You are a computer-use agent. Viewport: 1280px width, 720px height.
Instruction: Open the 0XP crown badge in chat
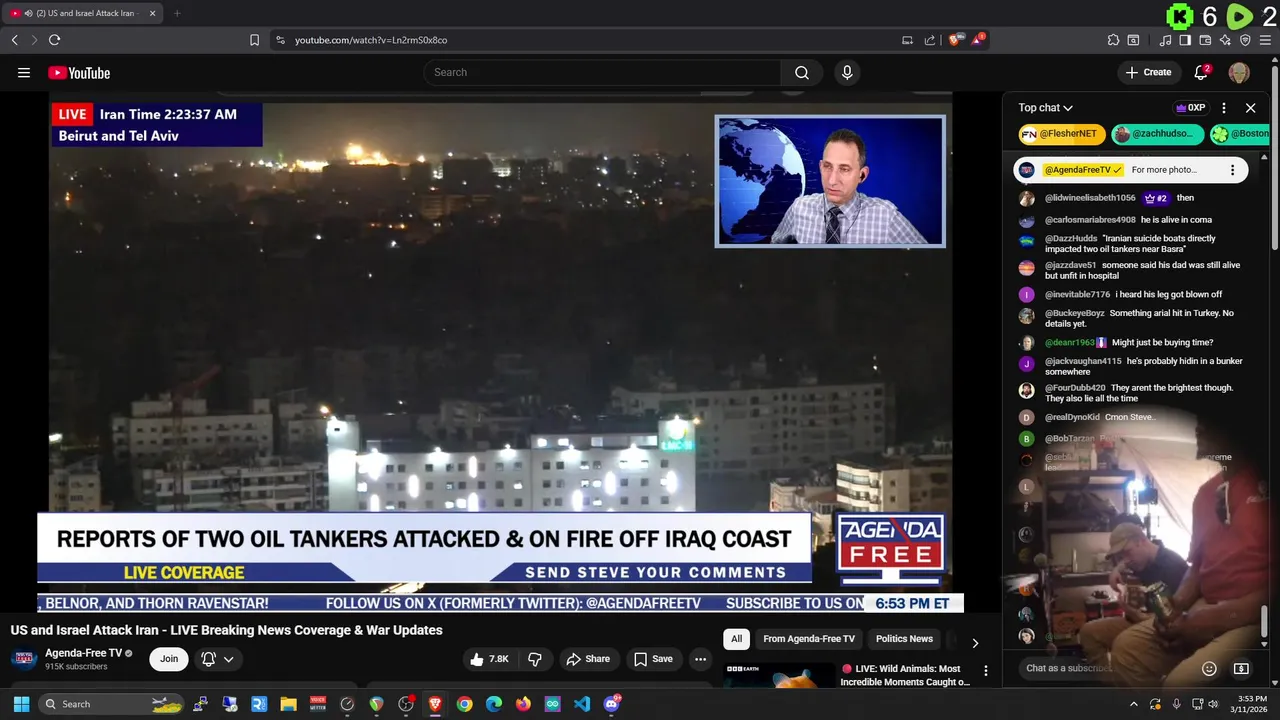[1190, 108]
